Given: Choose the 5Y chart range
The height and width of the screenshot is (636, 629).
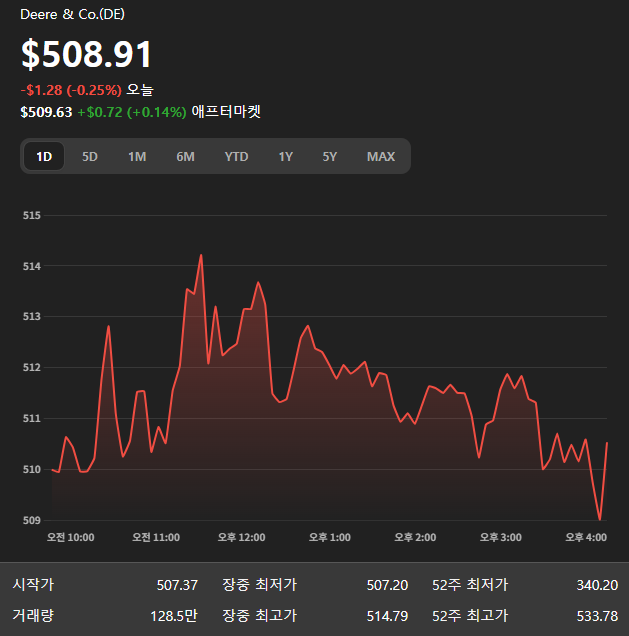Looking at the screenshot, I should pos(330,156).
